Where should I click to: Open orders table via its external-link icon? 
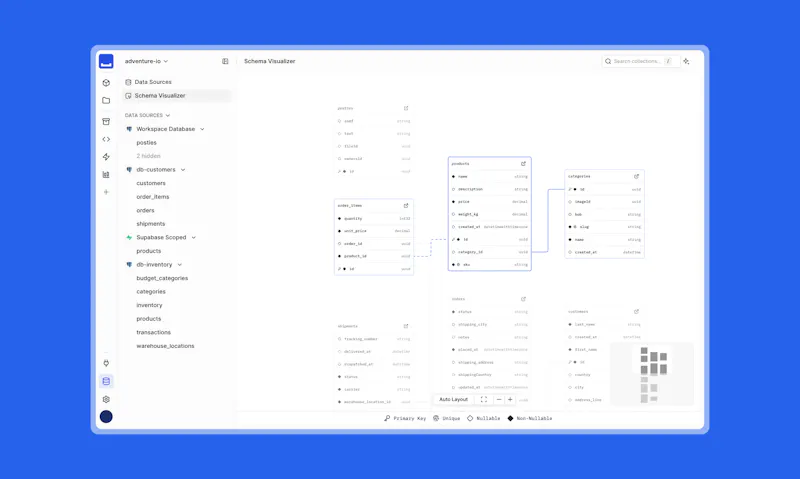(x=523, y=299)
